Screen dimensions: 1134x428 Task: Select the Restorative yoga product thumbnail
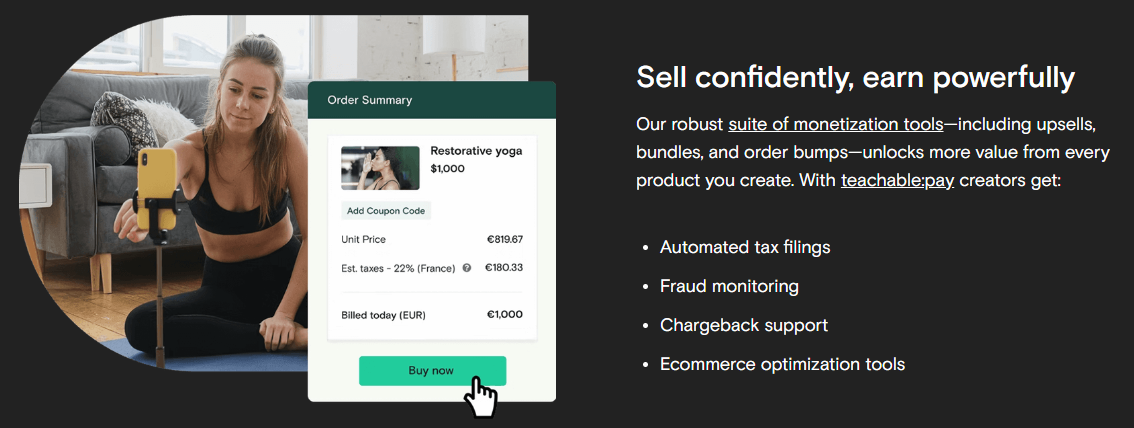(x=380, y=168)
